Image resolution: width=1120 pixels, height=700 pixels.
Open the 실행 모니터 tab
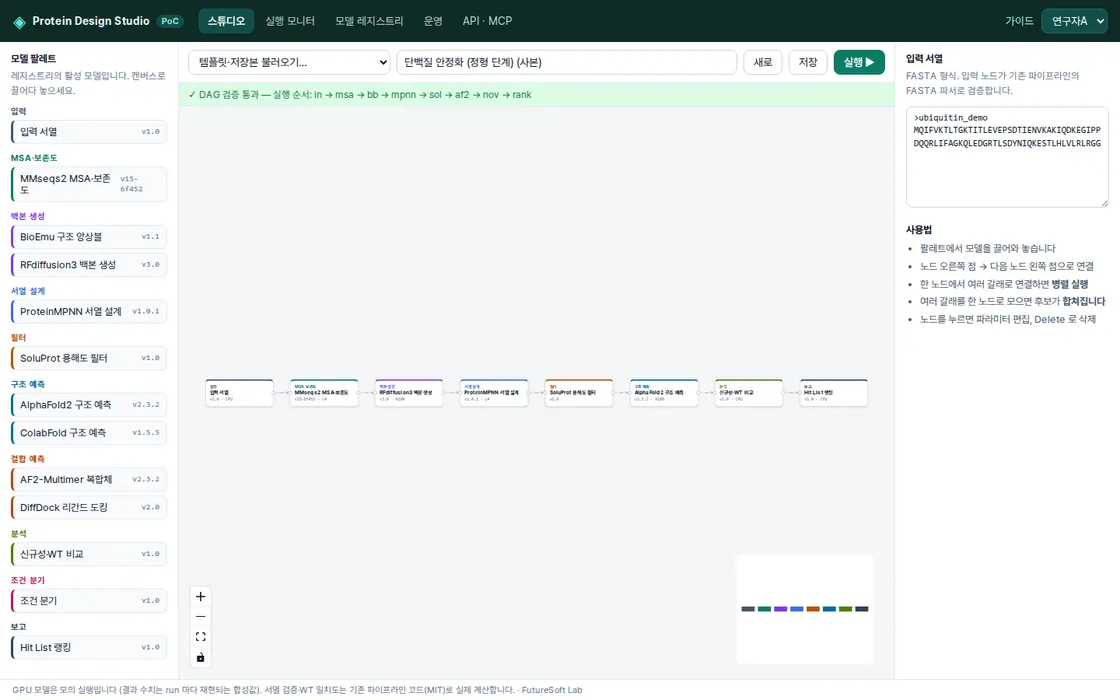pos(290,21)
